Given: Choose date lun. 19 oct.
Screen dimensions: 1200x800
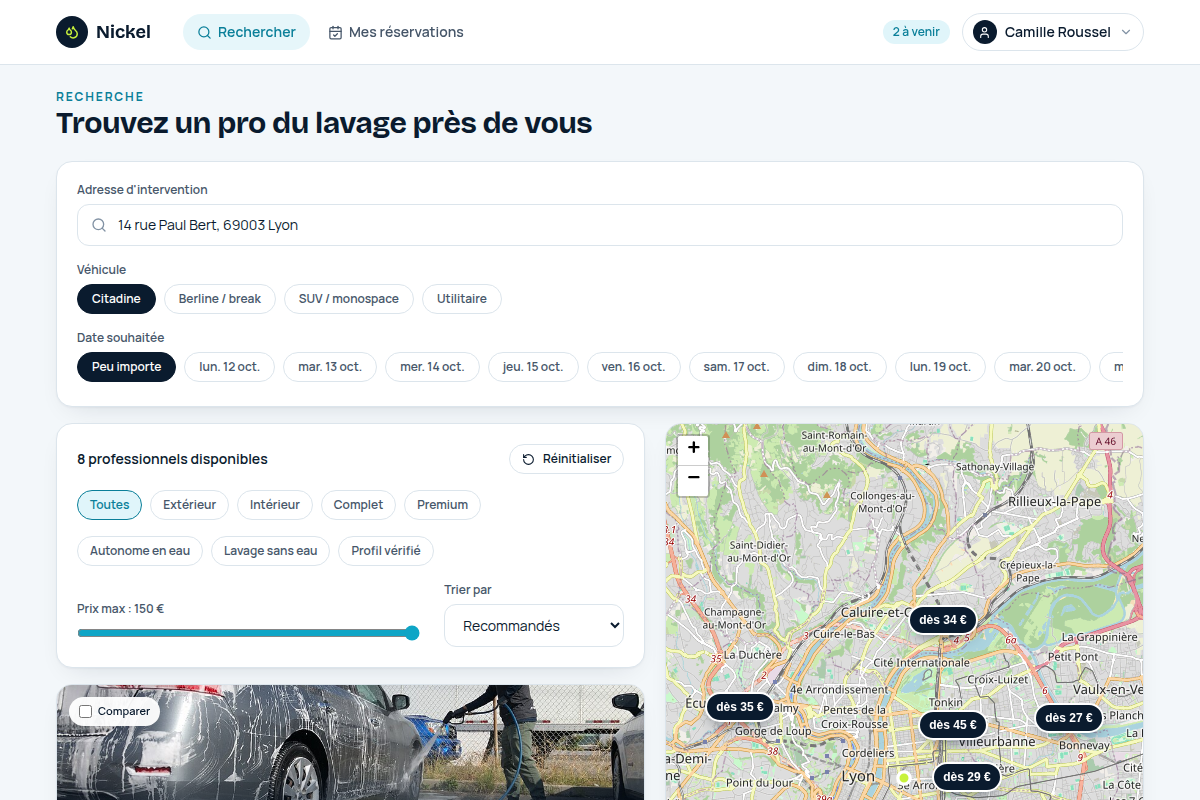Looking at the screenshot, I should tap(940, 367).
